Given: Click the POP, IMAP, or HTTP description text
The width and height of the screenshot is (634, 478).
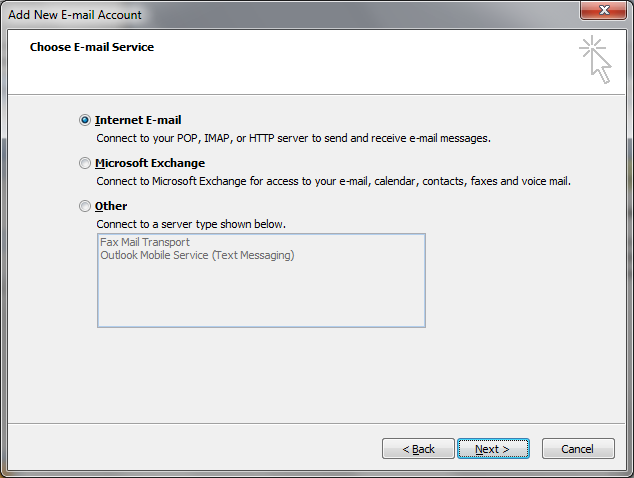Looking at the screenshot, I should [293, 138].
